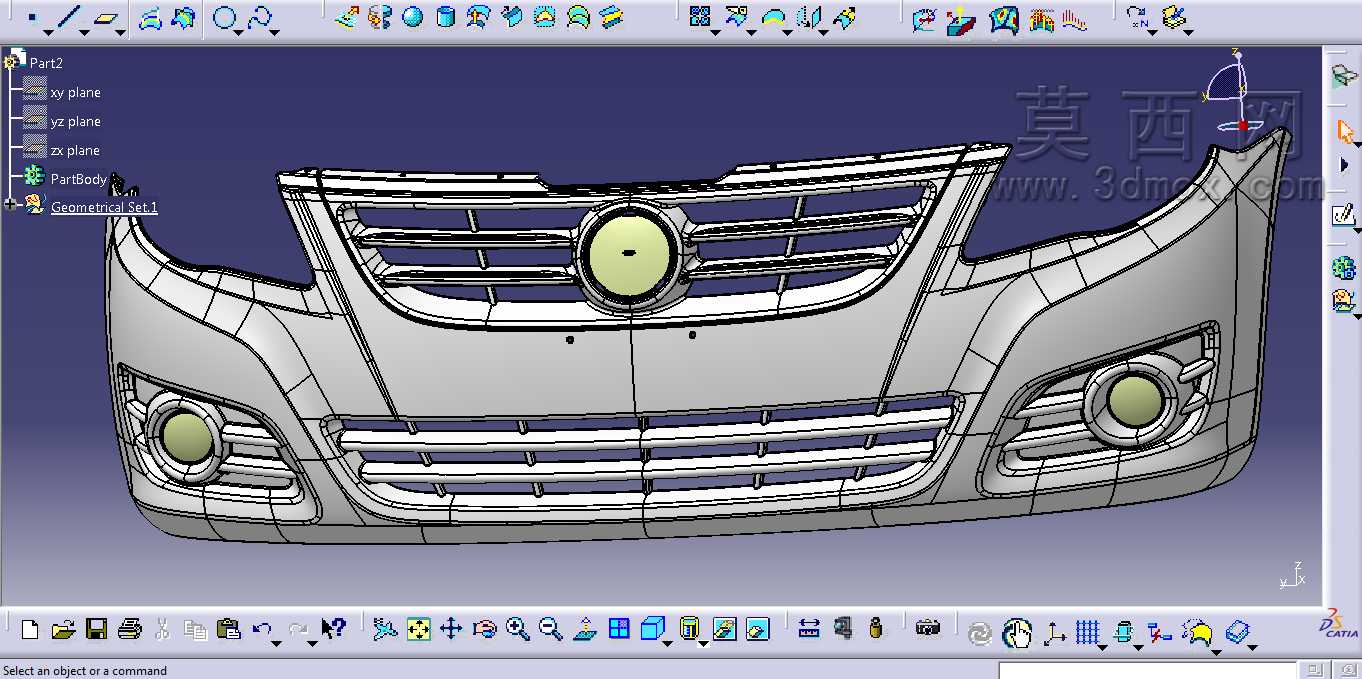This screenshot has width=1362, height=679.
Task: Select the Extrapolate tool
Action: pyautogui.click(x=845, y=17)
